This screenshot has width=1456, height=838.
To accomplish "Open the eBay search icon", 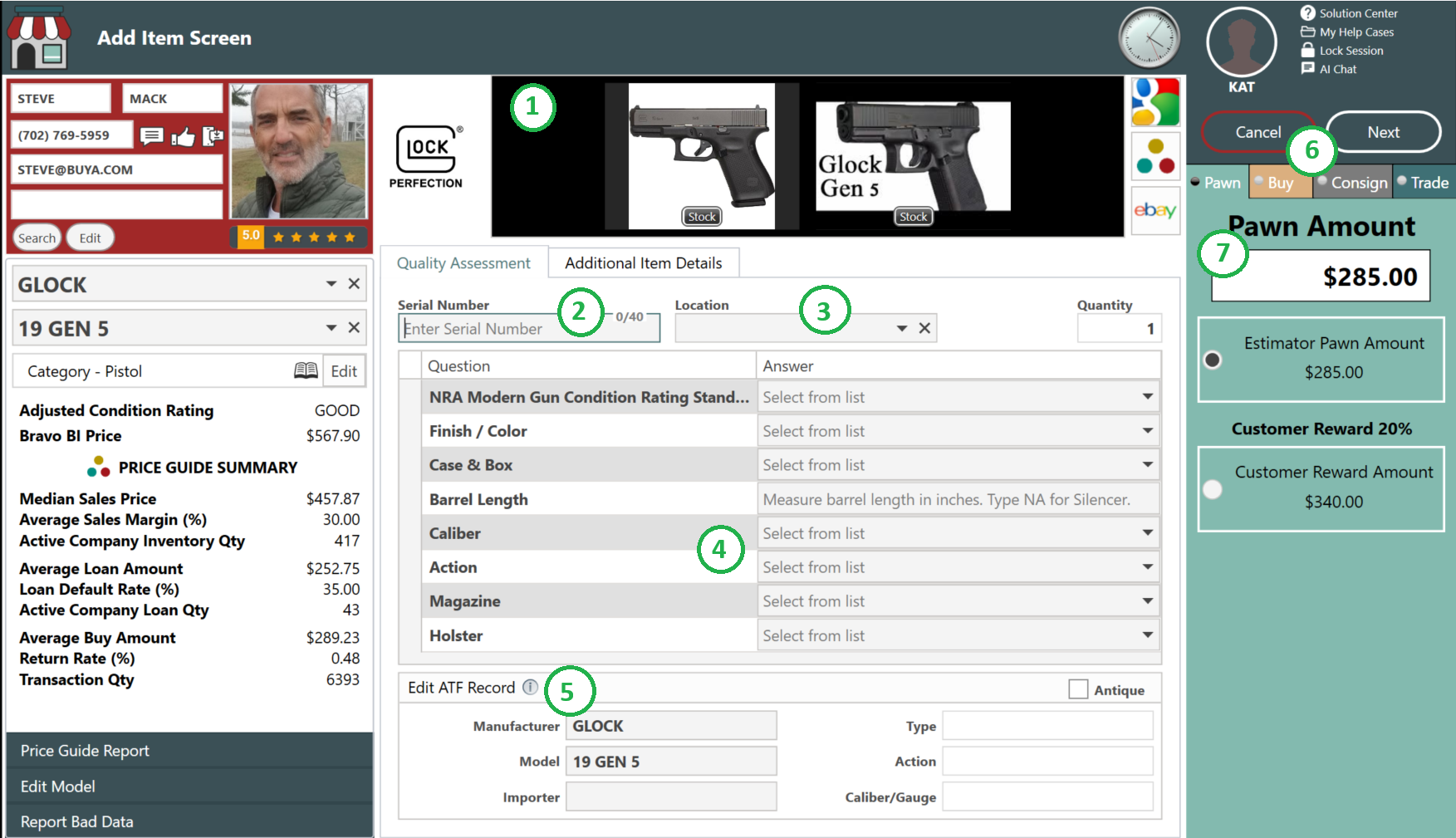I will (1155, 210).
